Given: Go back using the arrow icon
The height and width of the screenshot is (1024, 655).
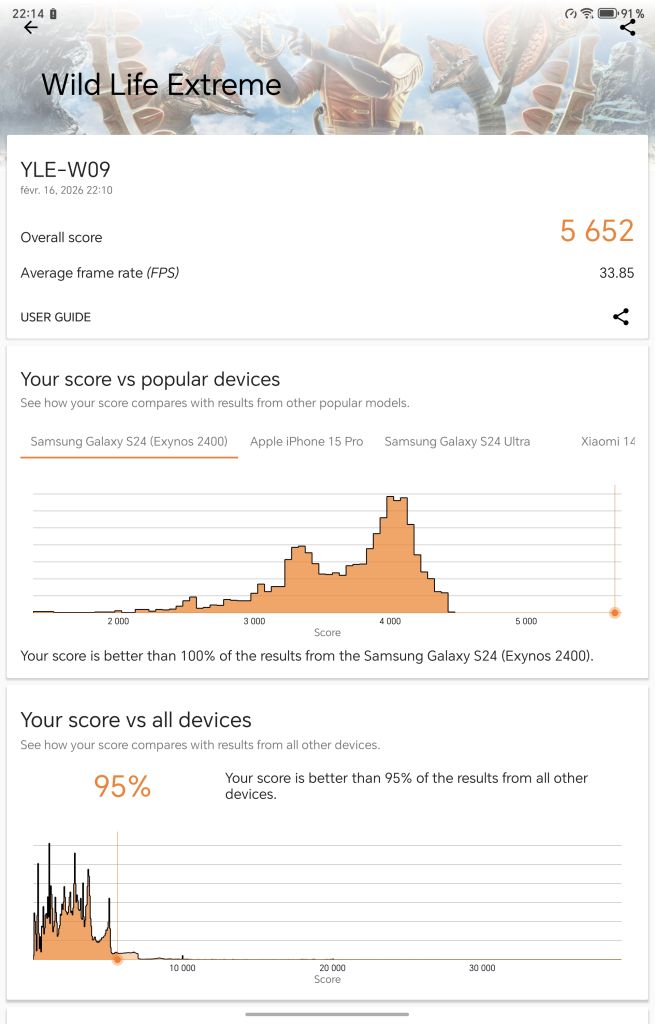Looking at the screenshot, I should click(x=31, y=28).
